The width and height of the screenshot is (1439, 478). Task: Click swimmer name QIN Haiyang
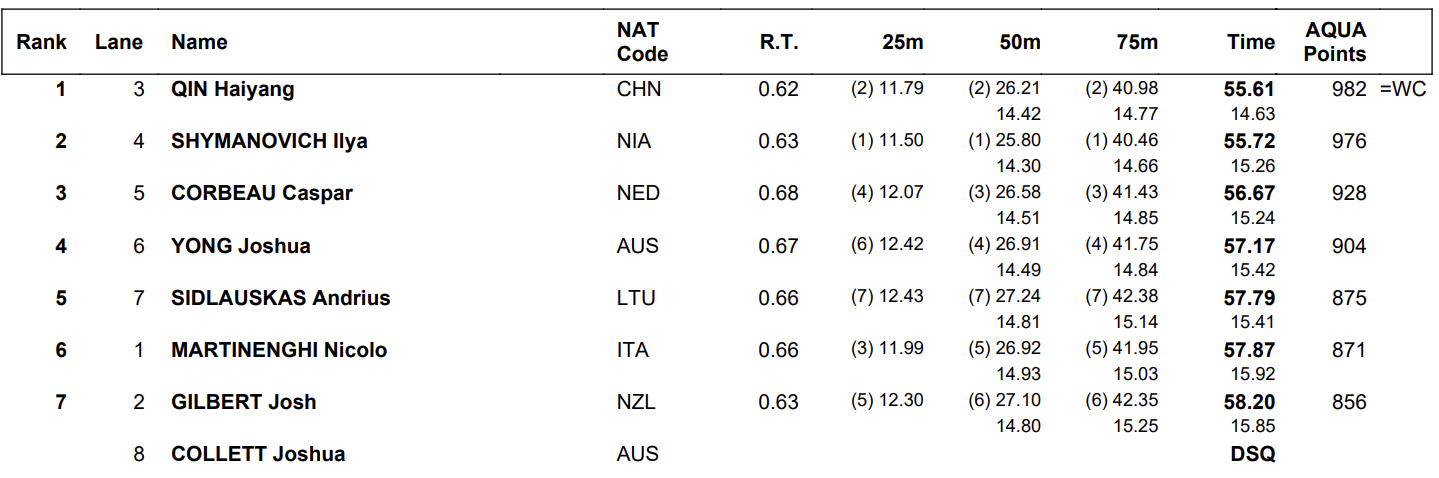233,89
